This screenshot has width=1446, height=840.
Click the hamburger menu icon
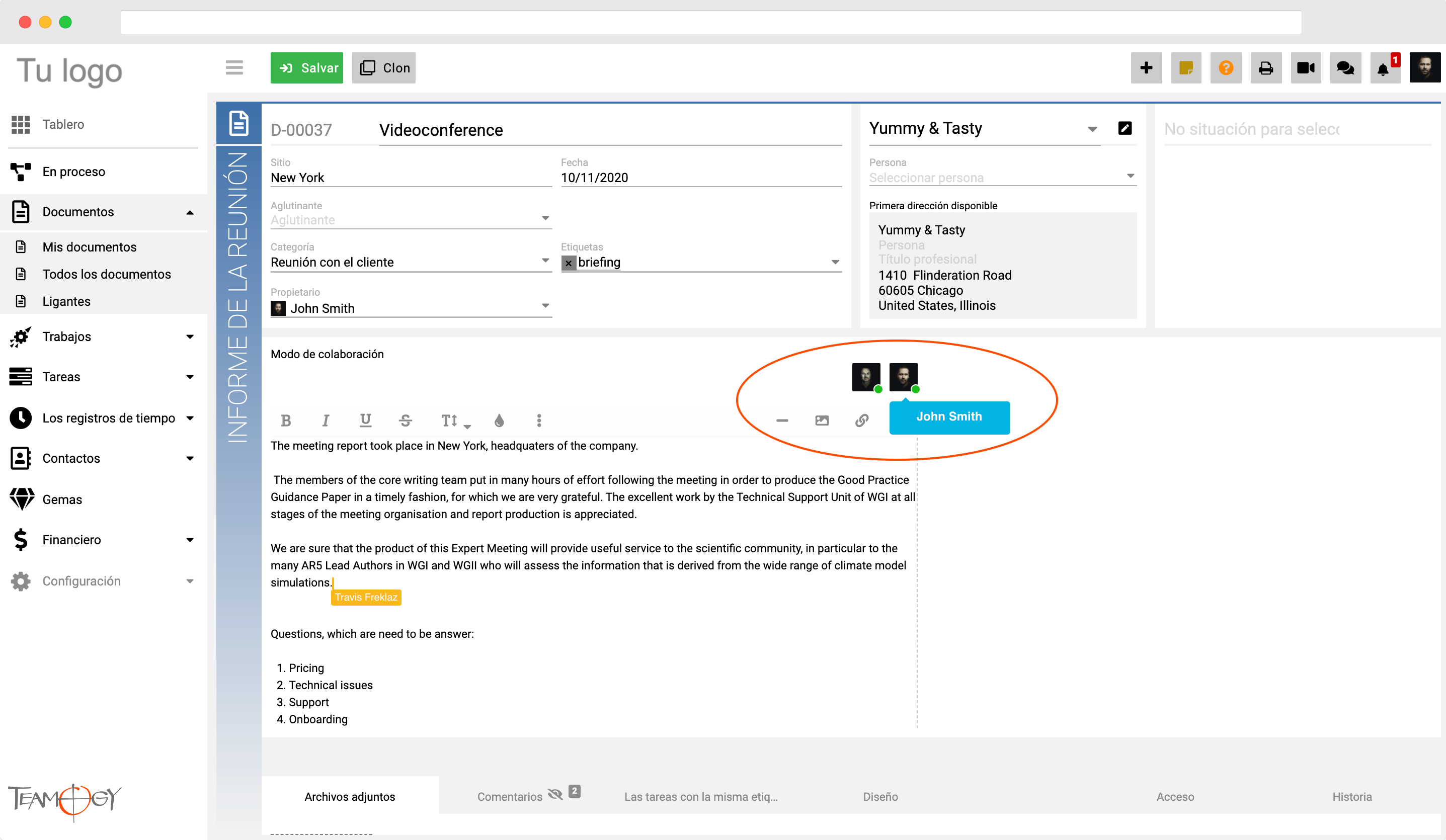pyautogui.click(x=234, y=68)
